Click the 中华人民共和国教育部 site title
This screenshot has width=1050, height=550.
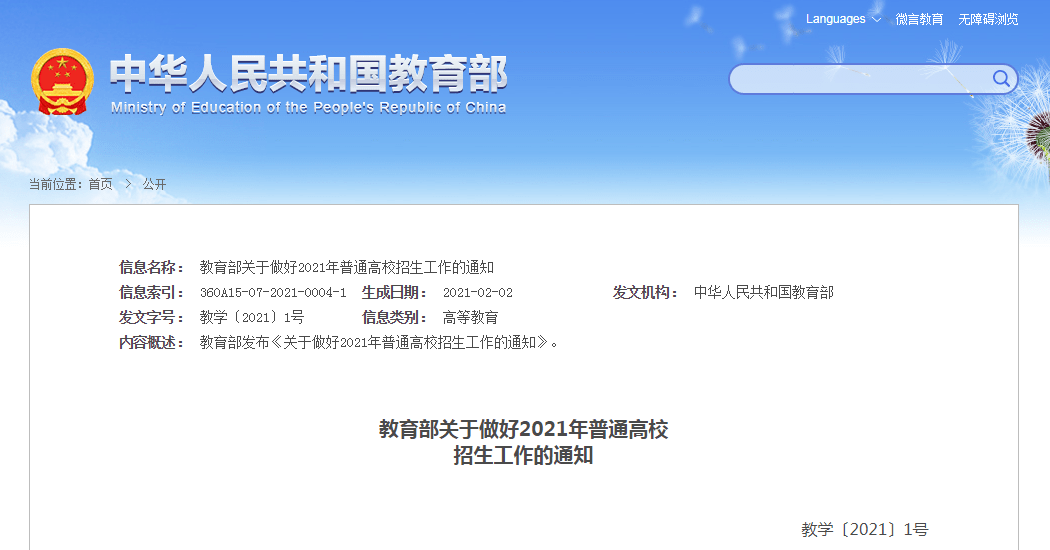coord(308,74)
